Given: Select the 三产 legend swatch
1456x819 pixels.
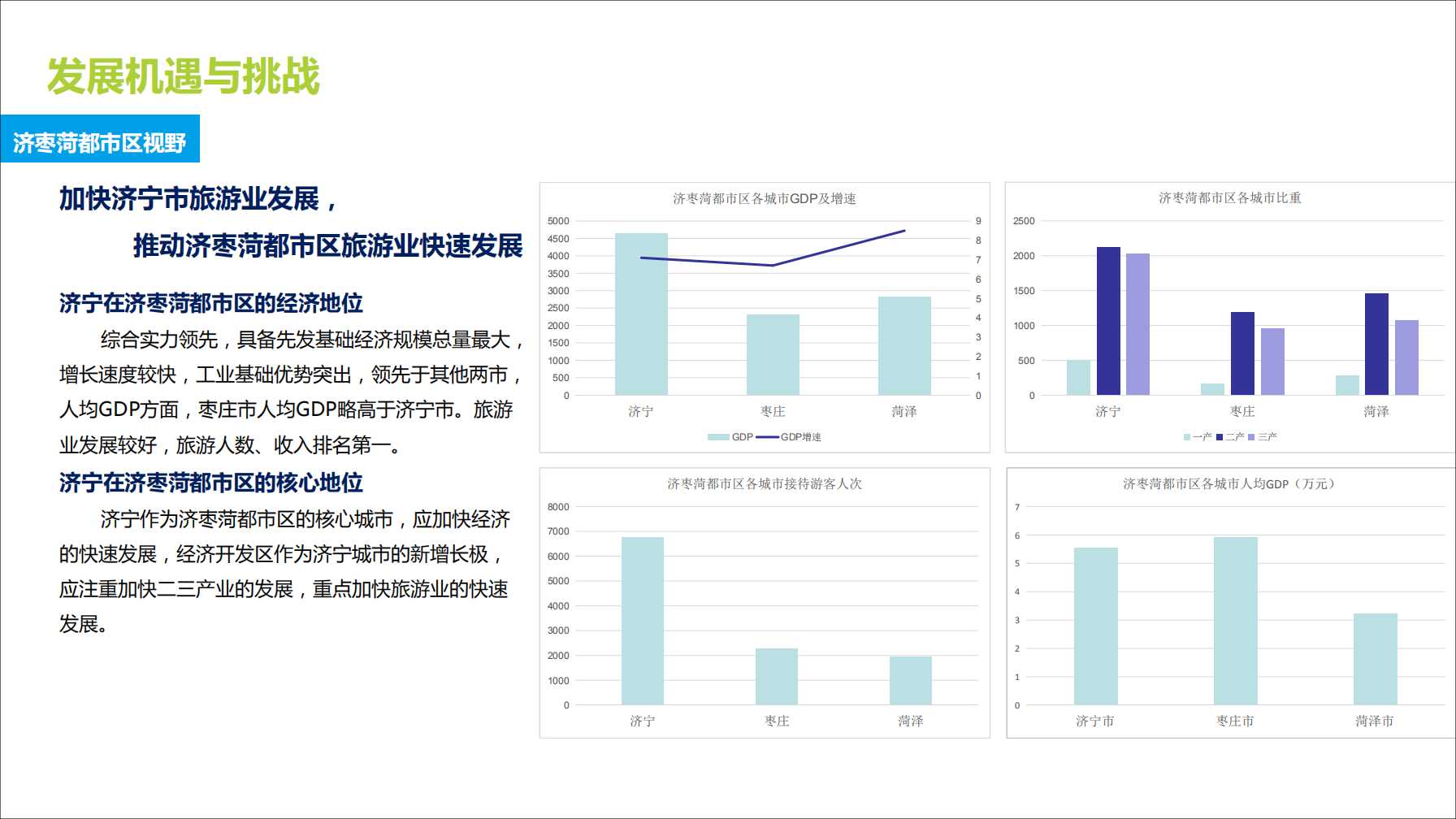Looking at the screenshot, I should click(1252, 437).
